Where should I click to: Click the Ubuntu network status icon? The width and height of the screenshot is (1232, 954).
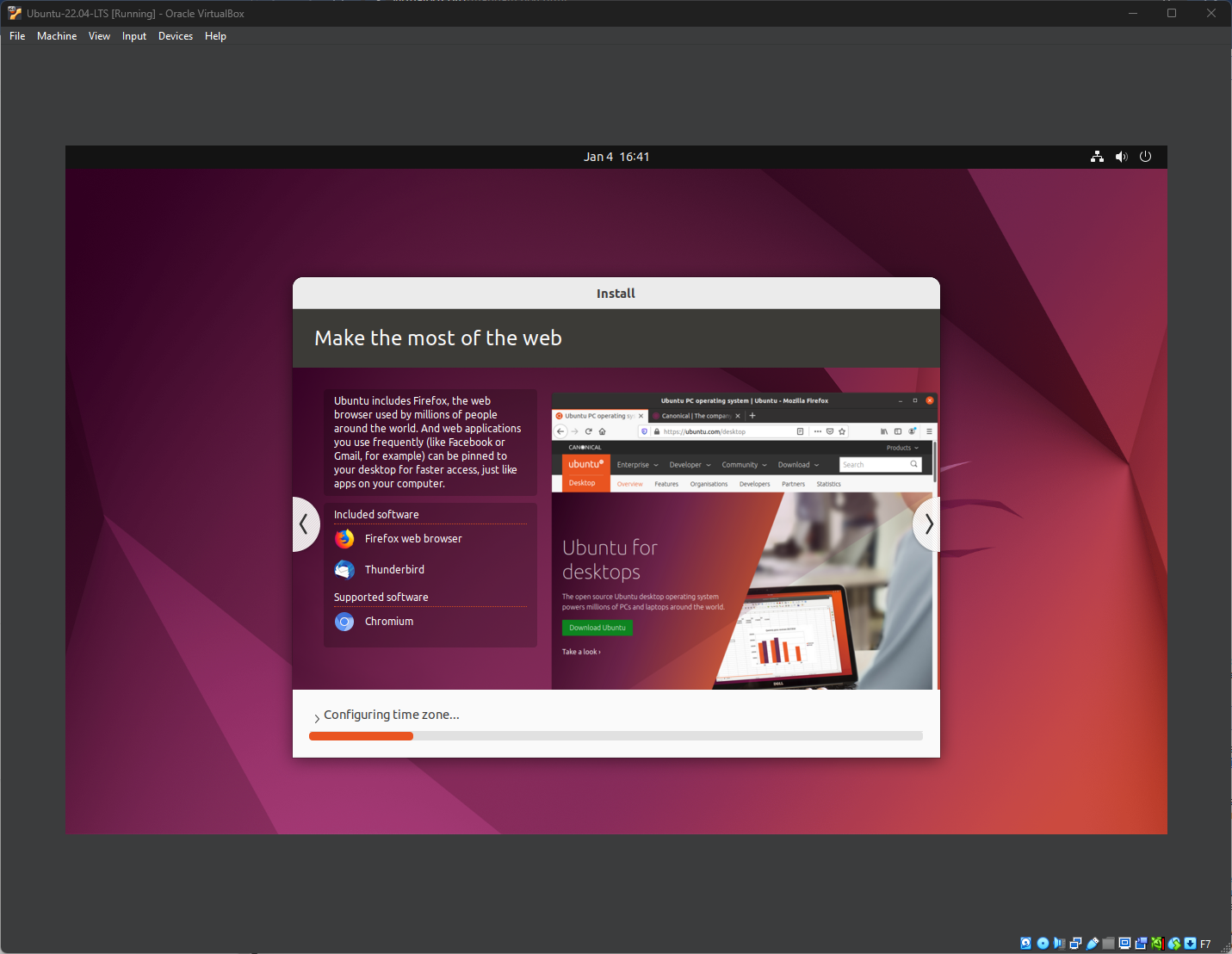[x=1097, y=157]
